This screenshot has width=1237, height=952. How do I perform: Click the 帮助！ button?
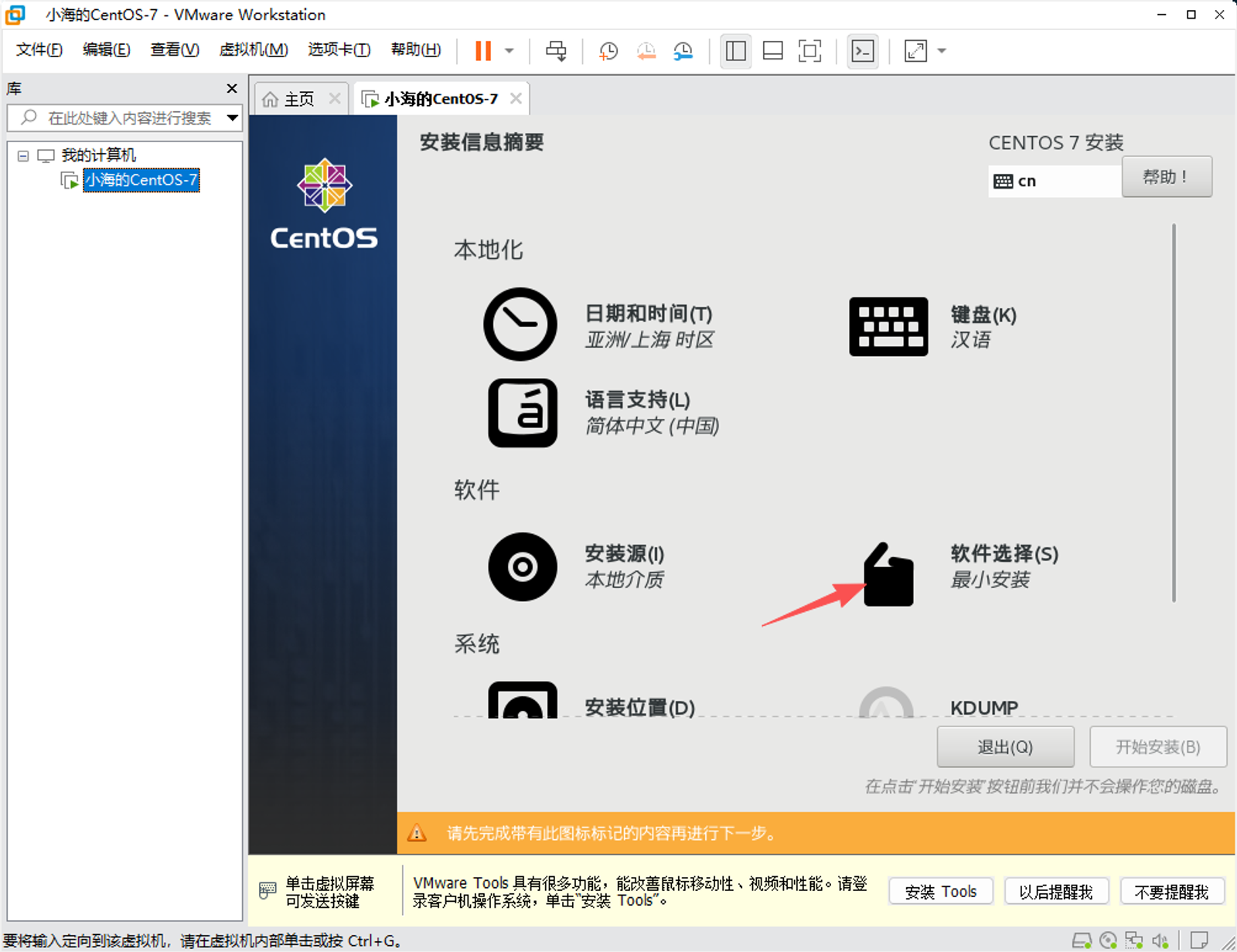[x=1167, y=177]
